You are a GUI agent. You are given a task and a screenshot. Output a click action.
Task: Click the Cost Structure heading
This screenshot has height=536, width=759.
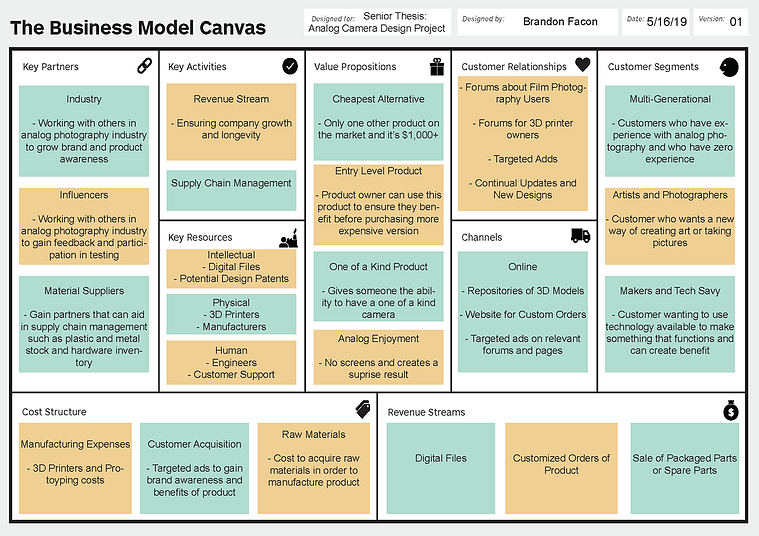click(54, 412)
